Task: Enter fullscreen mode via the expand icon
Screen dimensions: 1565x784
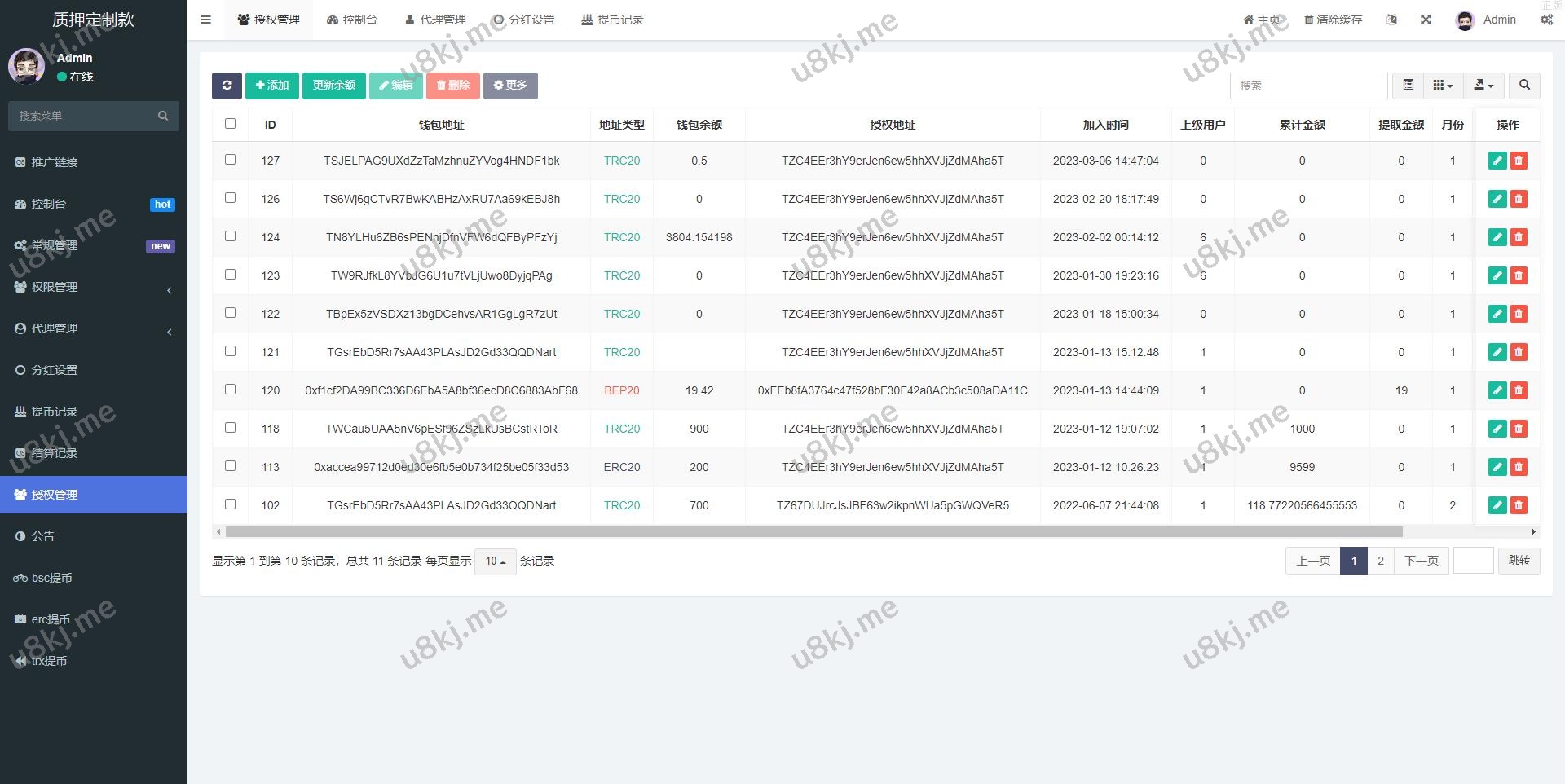Action: point(1426,20)
